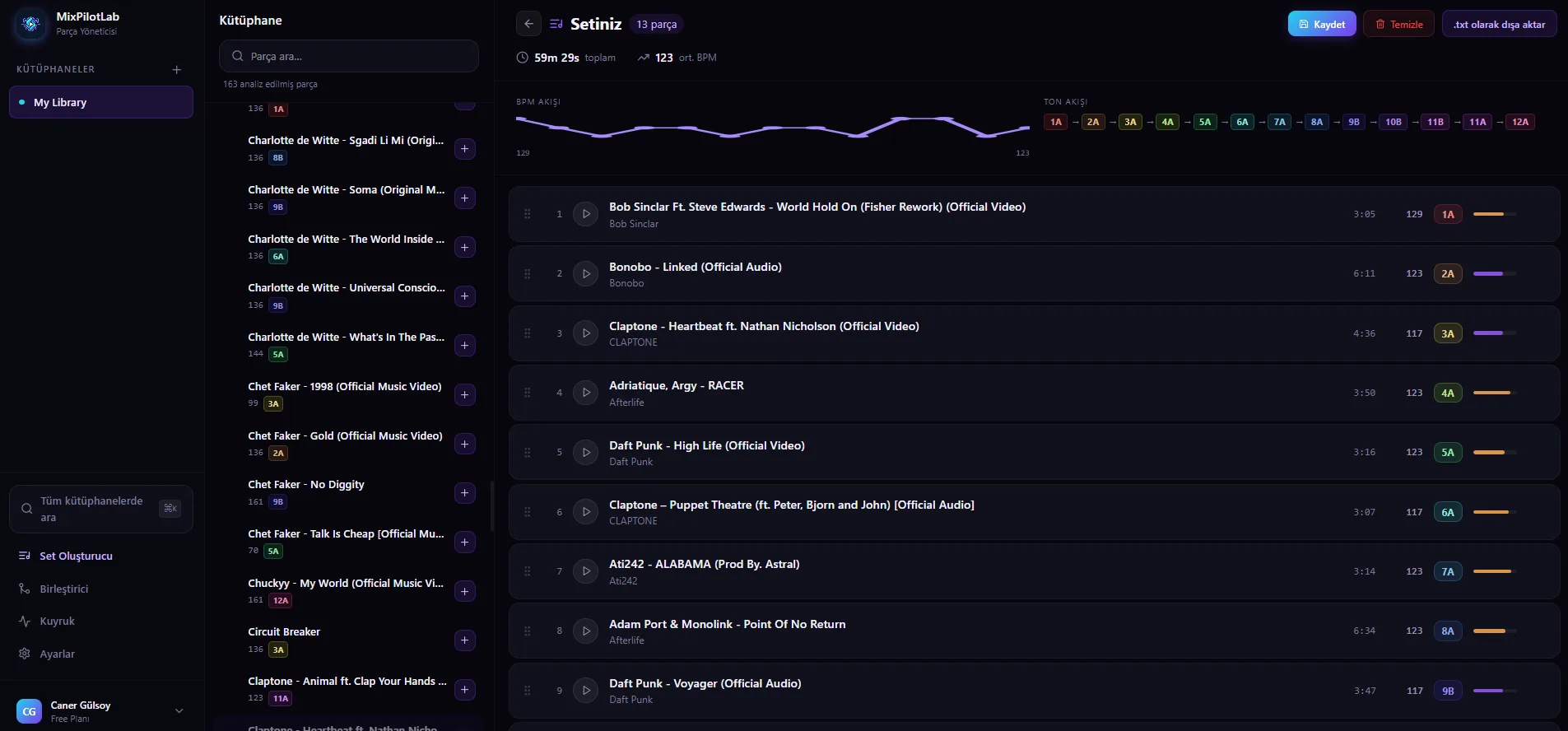The height and width of the screenshot is (731, 1568).
Task: Grab drag handle of RACER row
Action: 528,393
